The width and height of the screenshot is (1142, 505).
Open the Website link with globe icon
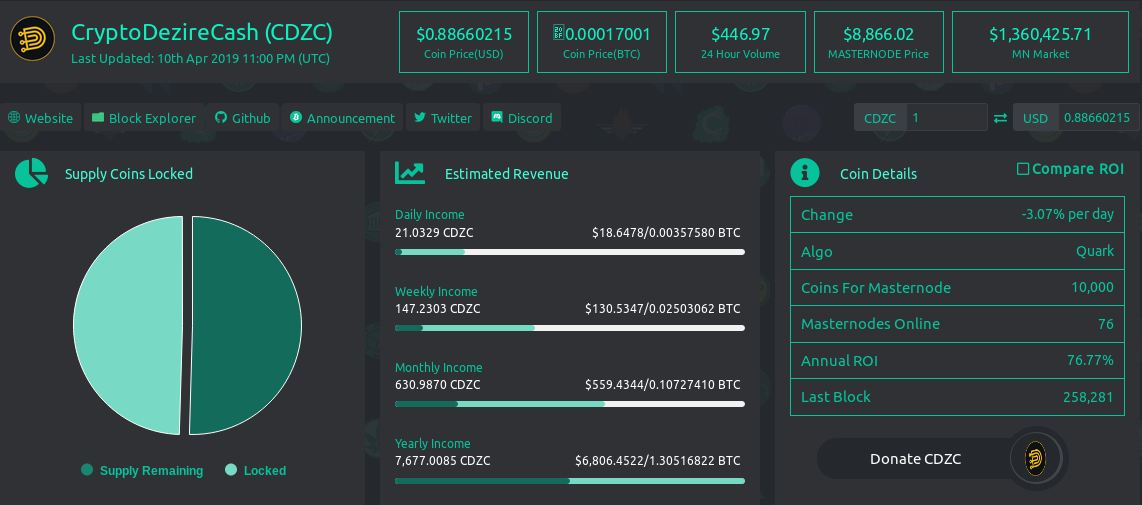pyautogui.click(x=41, y=118)
